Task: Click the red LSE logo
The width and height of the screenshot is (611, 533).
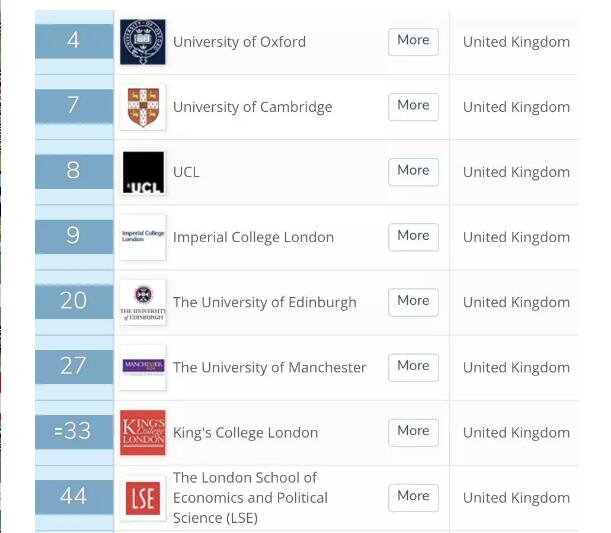Action: (x=142, y=497)
